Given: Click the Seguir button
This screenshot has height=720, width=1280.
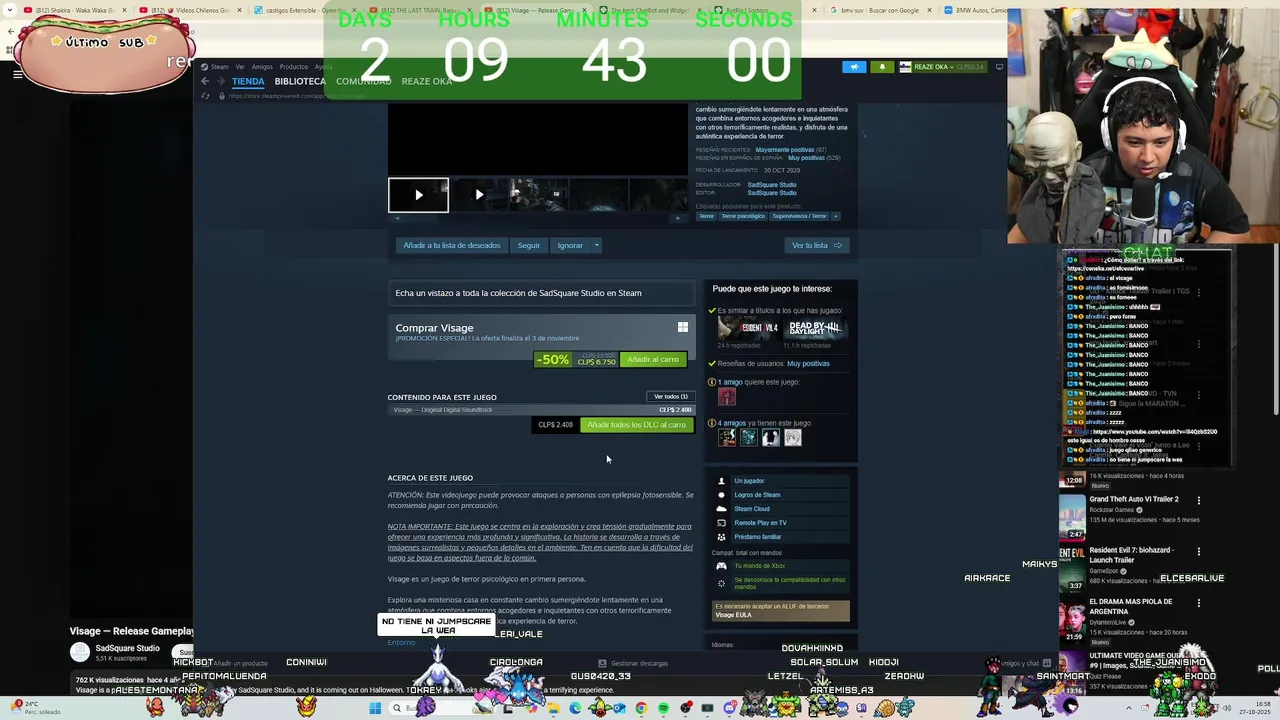Looking at the screenshot, I should (529, 245).
